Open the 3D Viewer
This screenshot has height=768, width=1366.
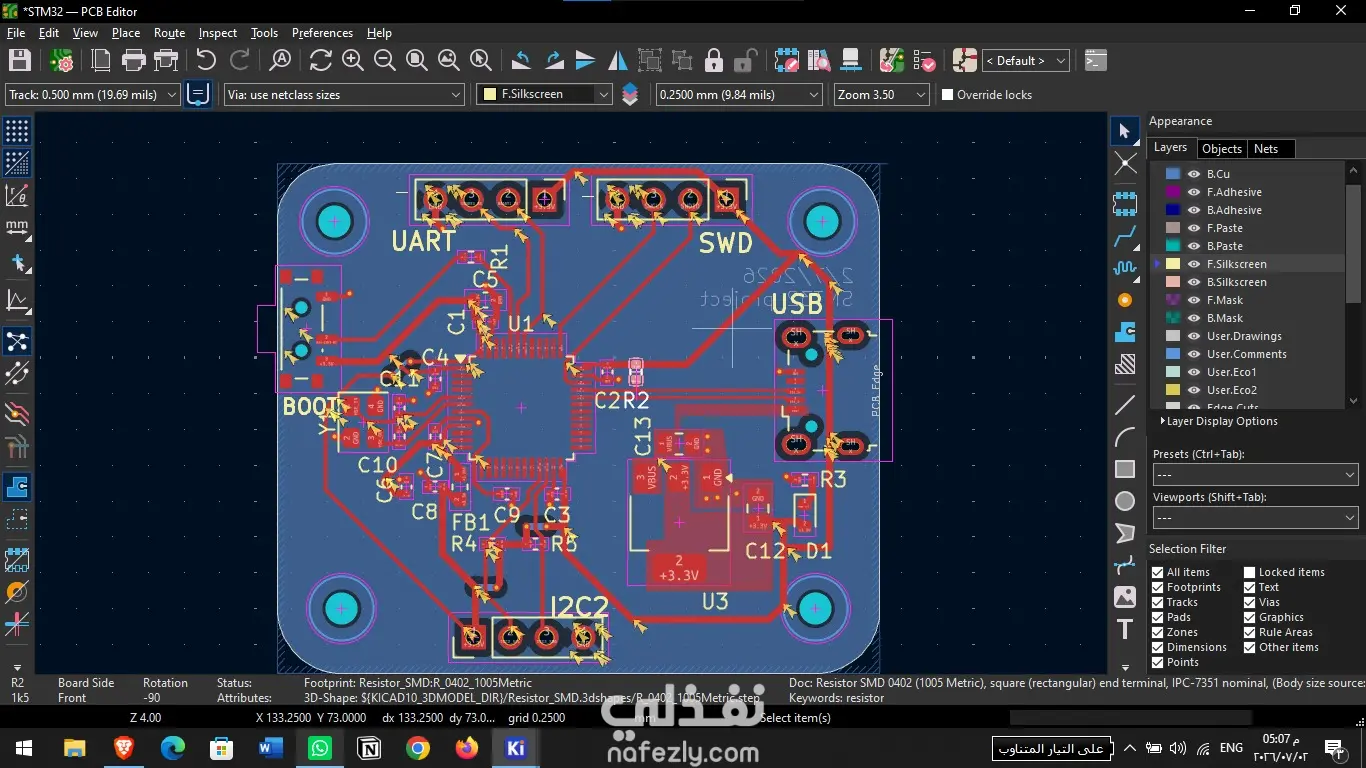851,61
